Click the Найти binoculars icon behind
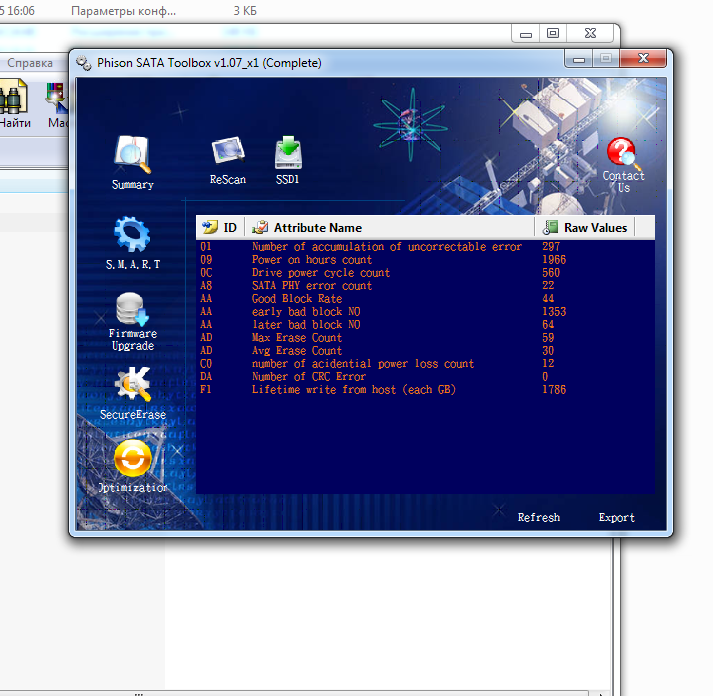The image size is (713, 696). coord(13,97)
